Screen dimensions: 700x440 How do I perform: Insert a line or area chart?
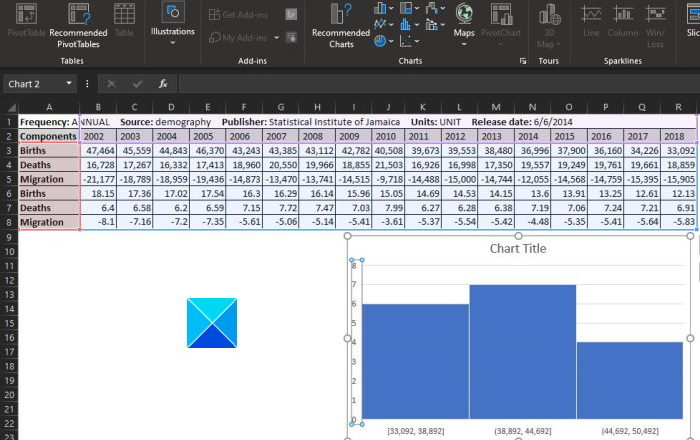380,24
